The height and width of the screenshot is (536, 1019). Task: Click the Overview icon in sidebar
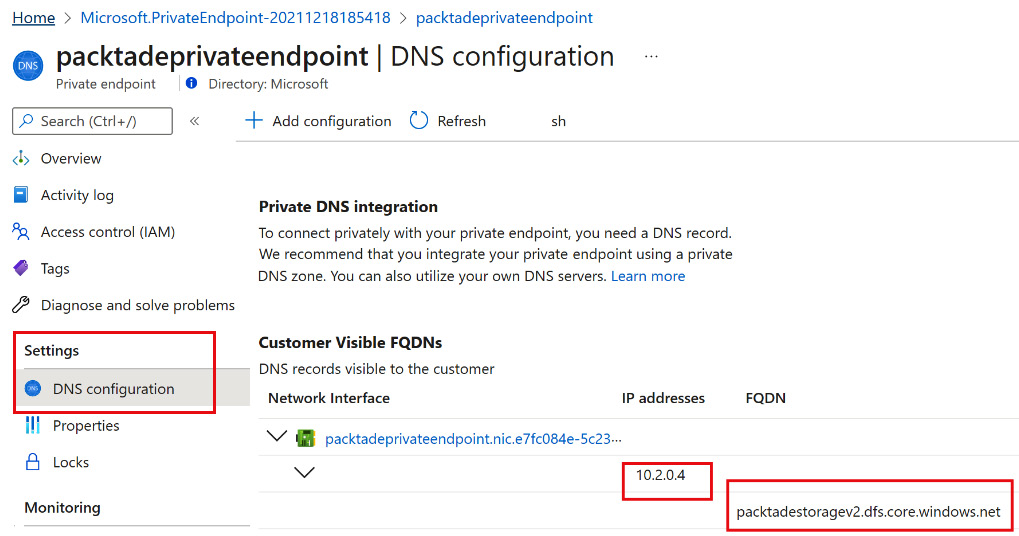(20, 159)
